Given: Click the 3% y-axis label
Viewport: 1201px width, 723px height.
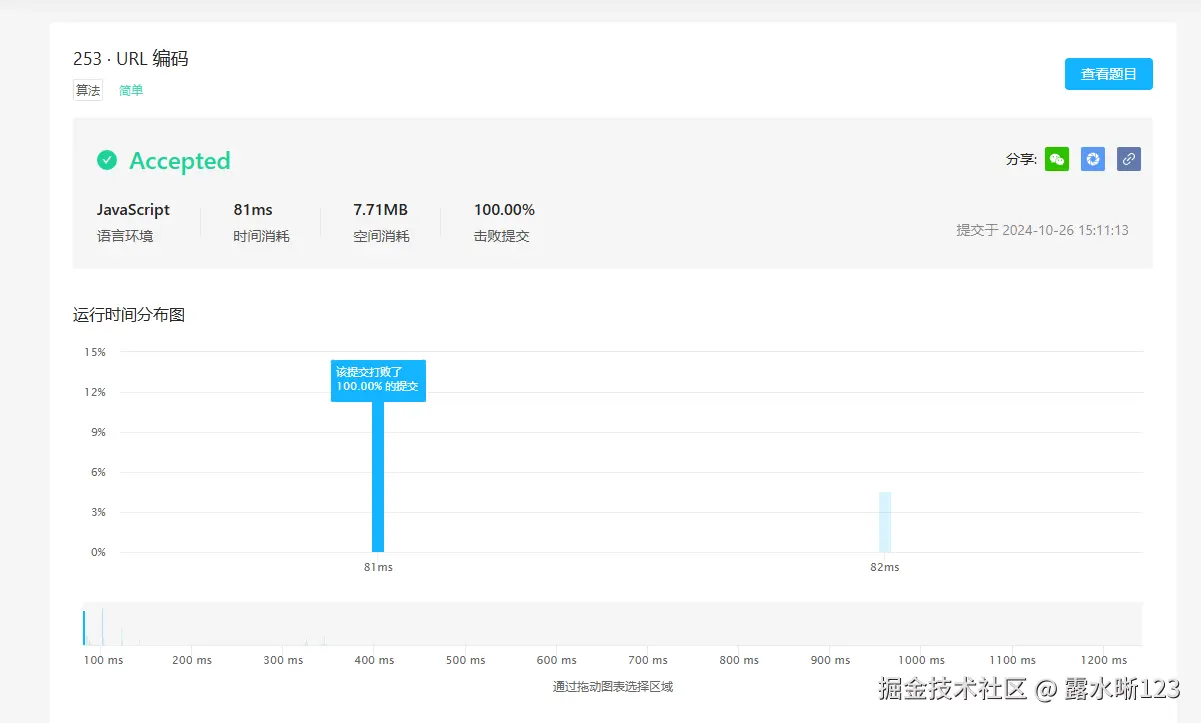Looking at the screenshot, I should click(x=98, y=512).
